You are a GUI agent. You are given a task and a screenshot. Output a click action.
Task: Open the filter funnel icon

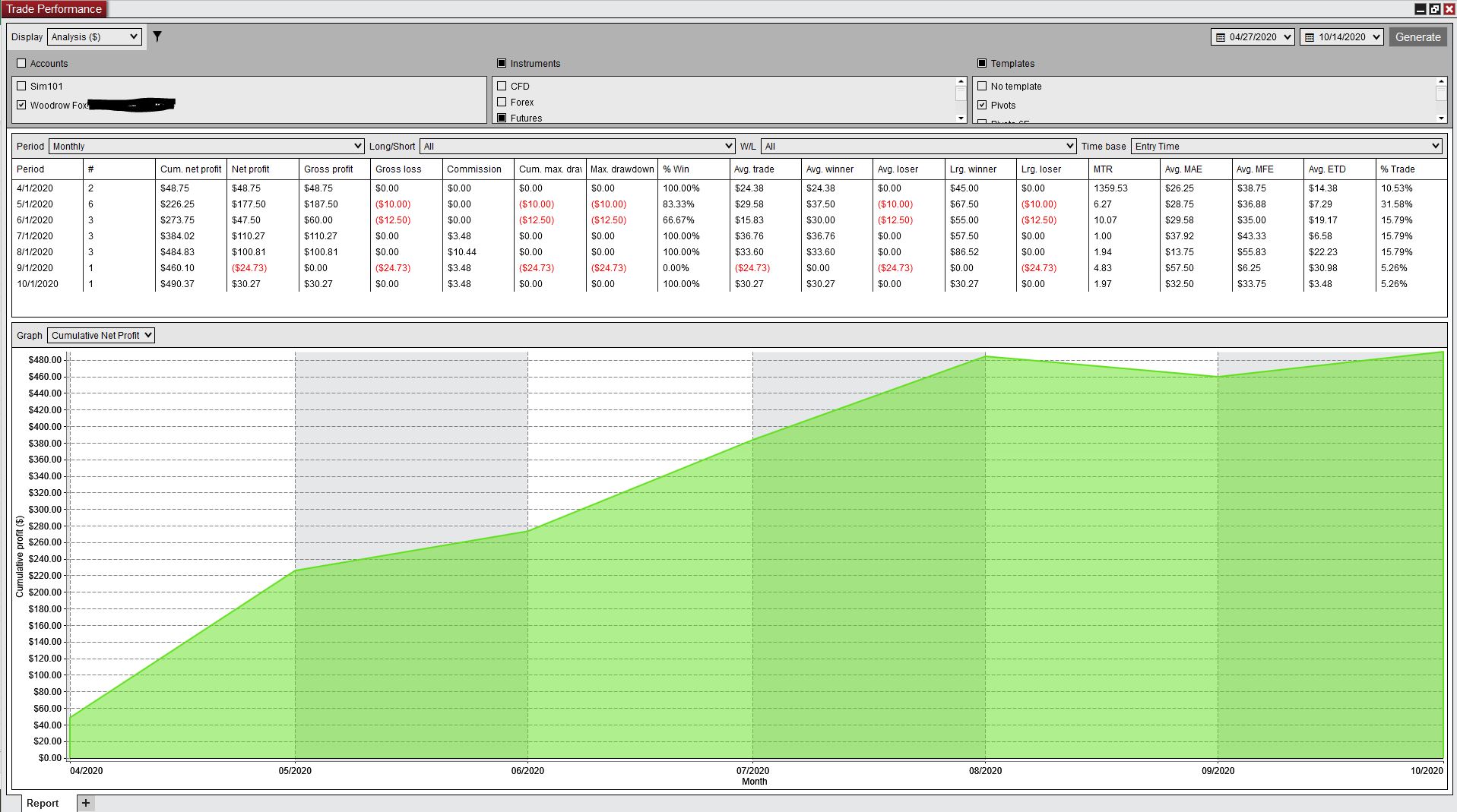[157, 36]
